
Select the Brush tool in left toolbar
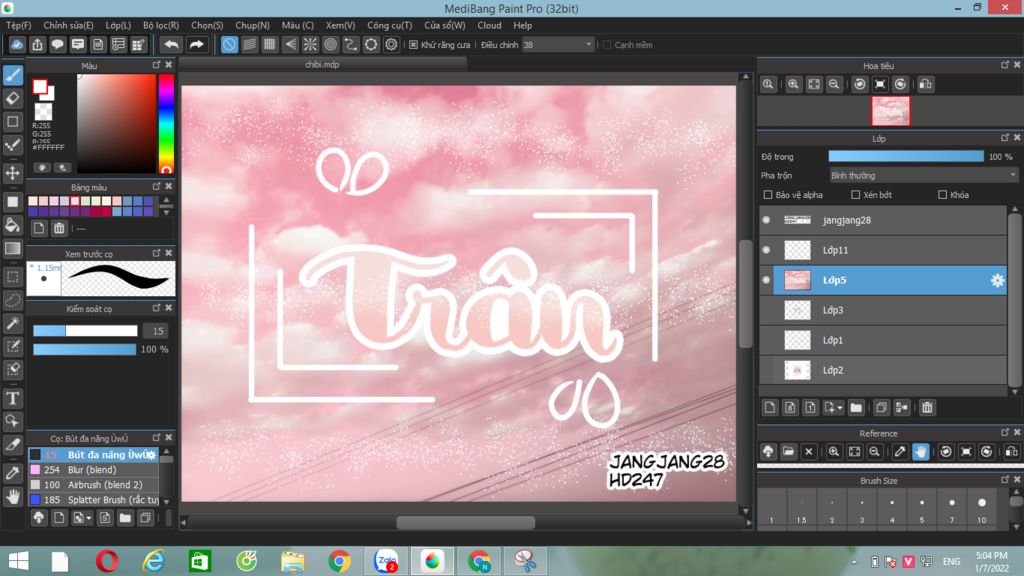[x=12, y=75]
